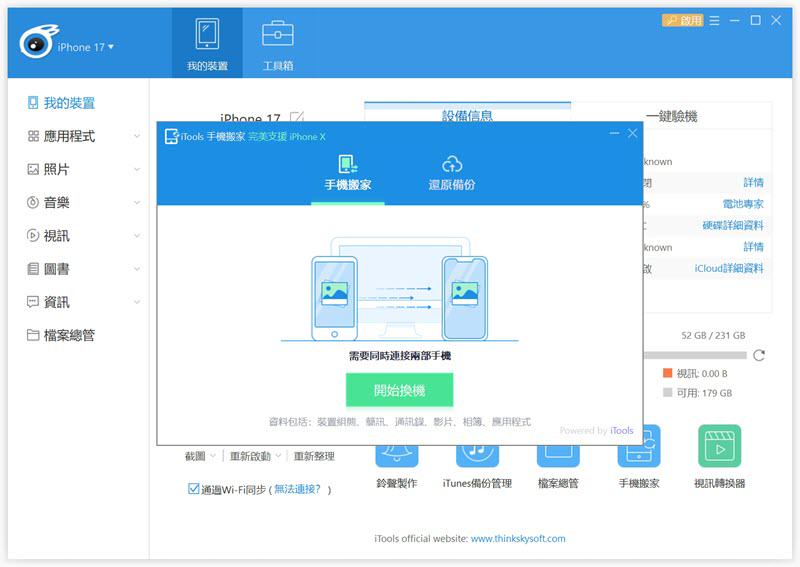Screen dimensions: 800x567
Task: Open 照片 in the sidebar
Action: (56, 169)
